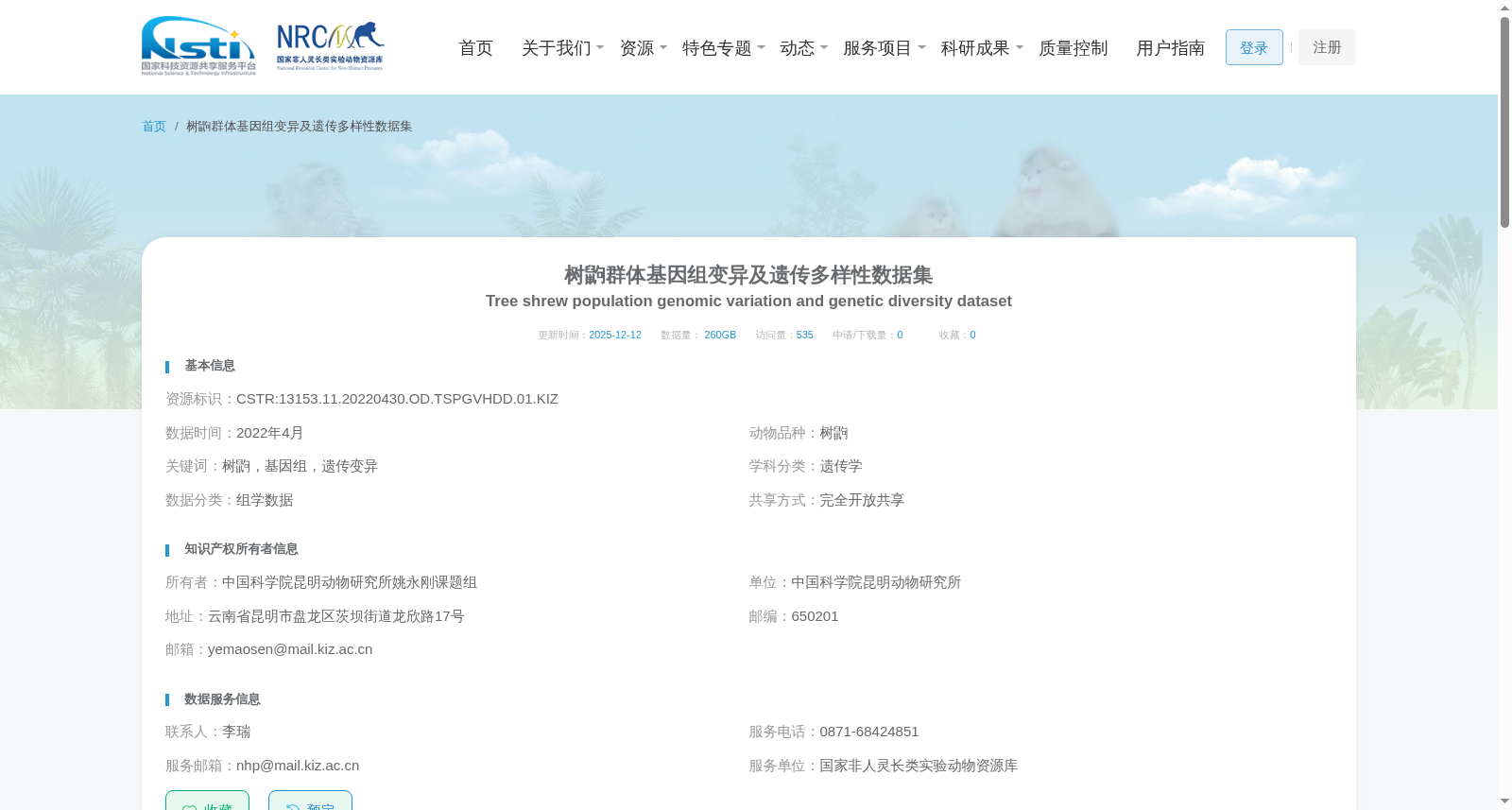Click the 注册 button
This screenshot has width=1512, height=810.
[x=1327, y=47]
